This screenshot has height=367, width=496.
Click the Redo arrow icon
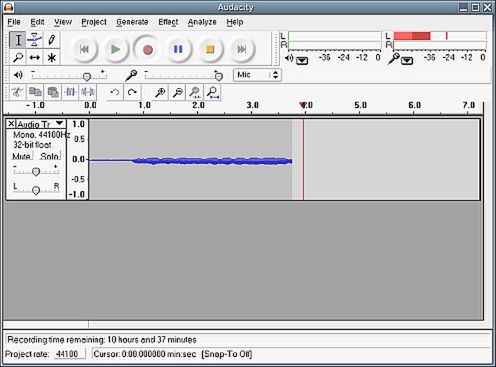pos(132,92)
